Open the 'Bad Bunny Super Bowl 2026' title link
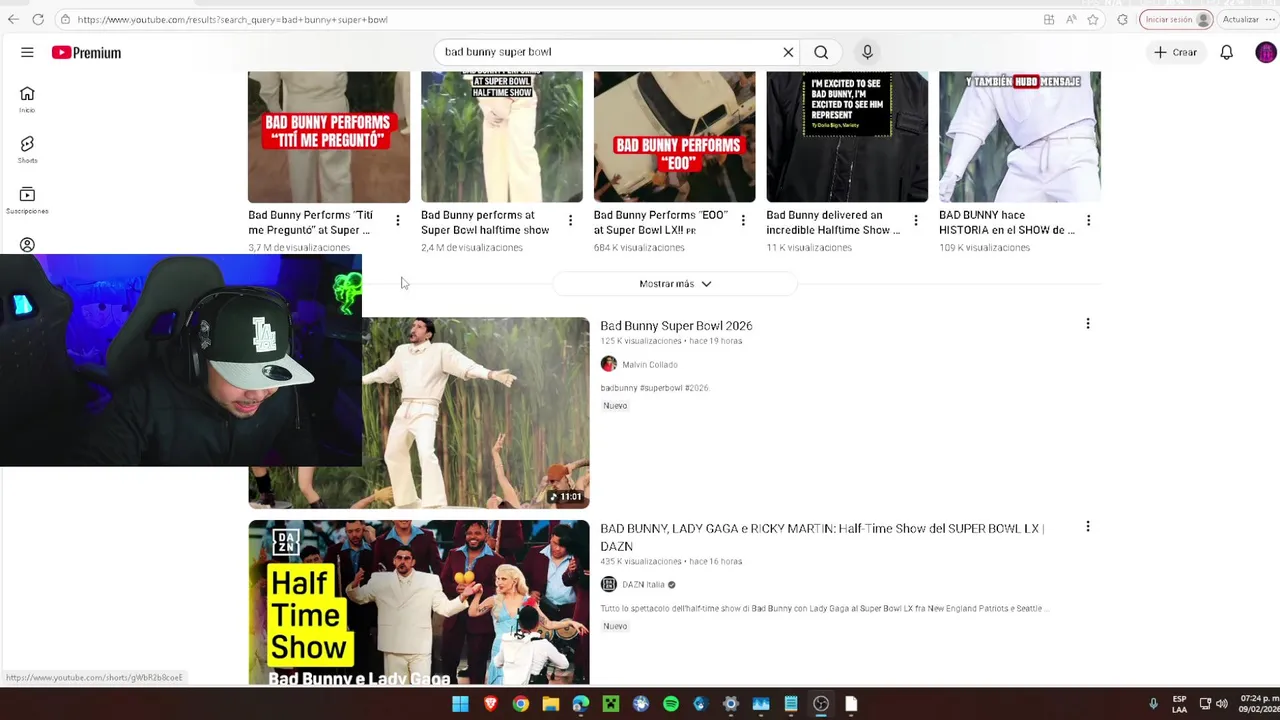1280x720 pixels. click(676, 326)
